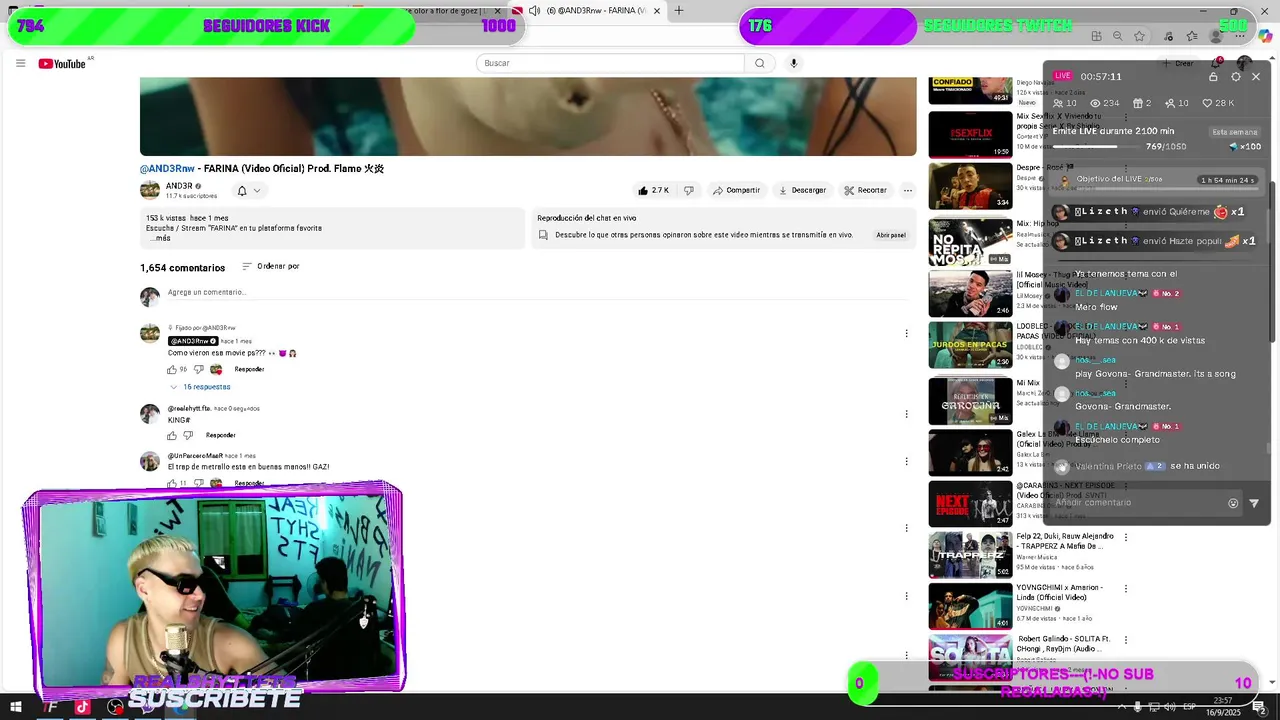
Task: Dislike the pinned @AND3Rnw comment
Action: (x=198, y=369)
